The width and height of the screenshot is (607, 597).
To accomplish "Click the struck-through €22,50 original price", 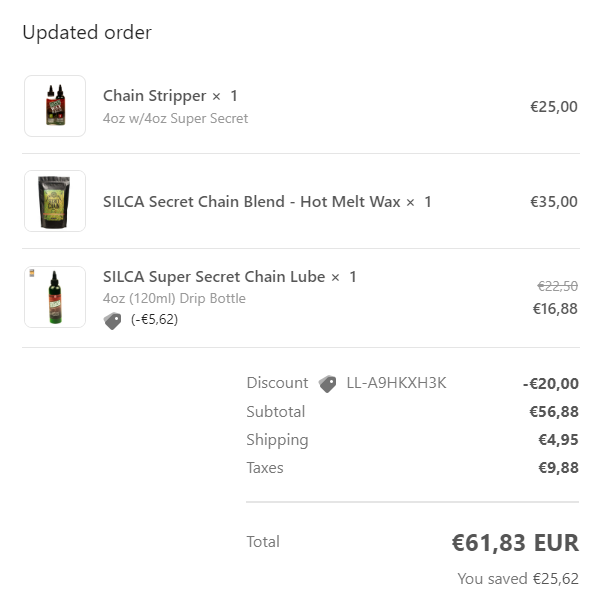I will [x=557, y=286].
